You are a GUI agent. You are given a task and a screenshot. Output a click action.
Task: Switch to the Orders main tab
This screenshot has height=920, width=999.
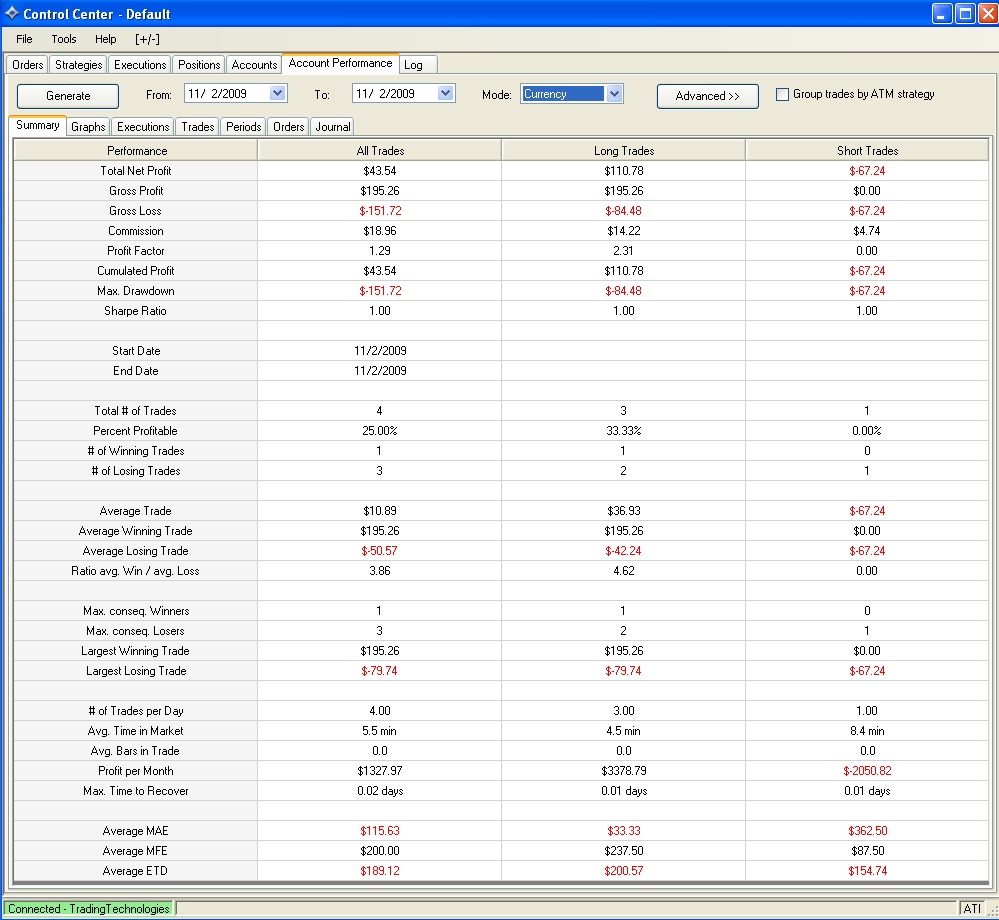point(27,64)
